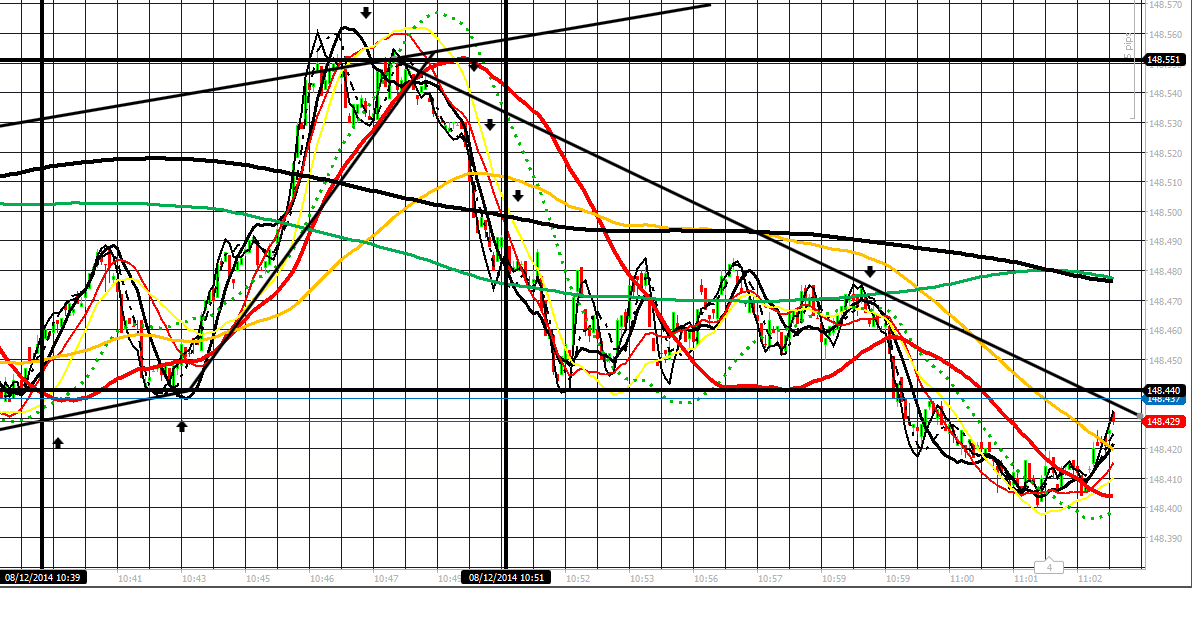Image resolution: width=1192 pixels, height=640 pixels.
Task: Click the rightmost down arrow marker near 10:59
Action: [870, 271]
